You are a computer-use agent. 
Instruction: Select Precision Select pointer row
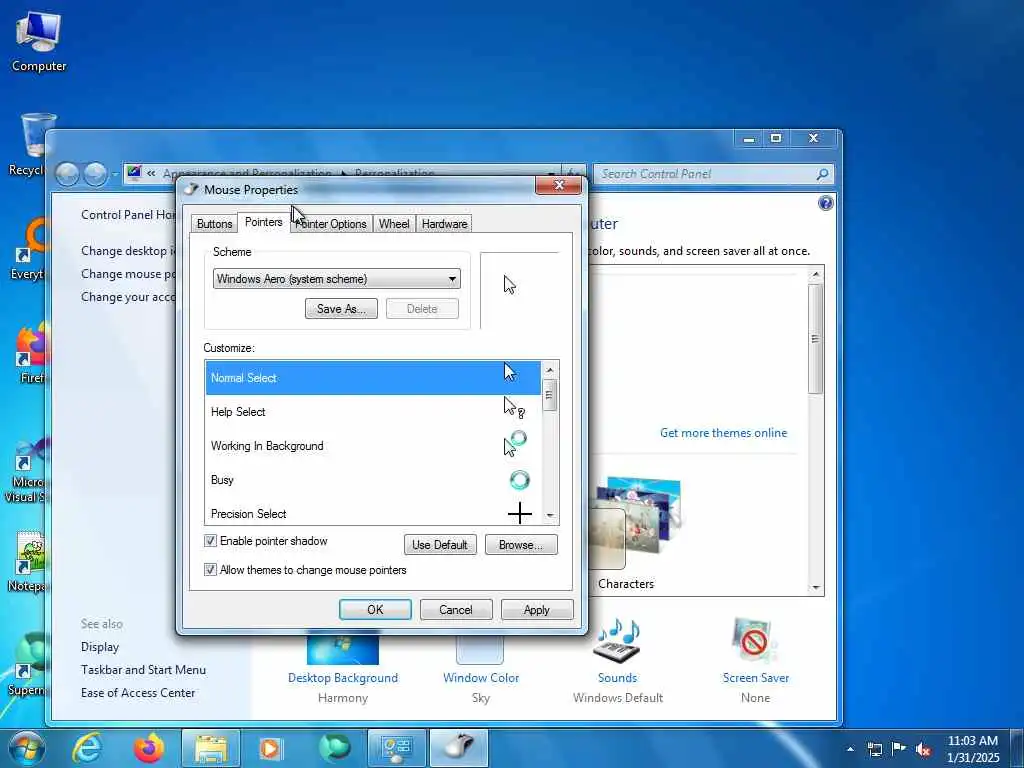[373, 513]
